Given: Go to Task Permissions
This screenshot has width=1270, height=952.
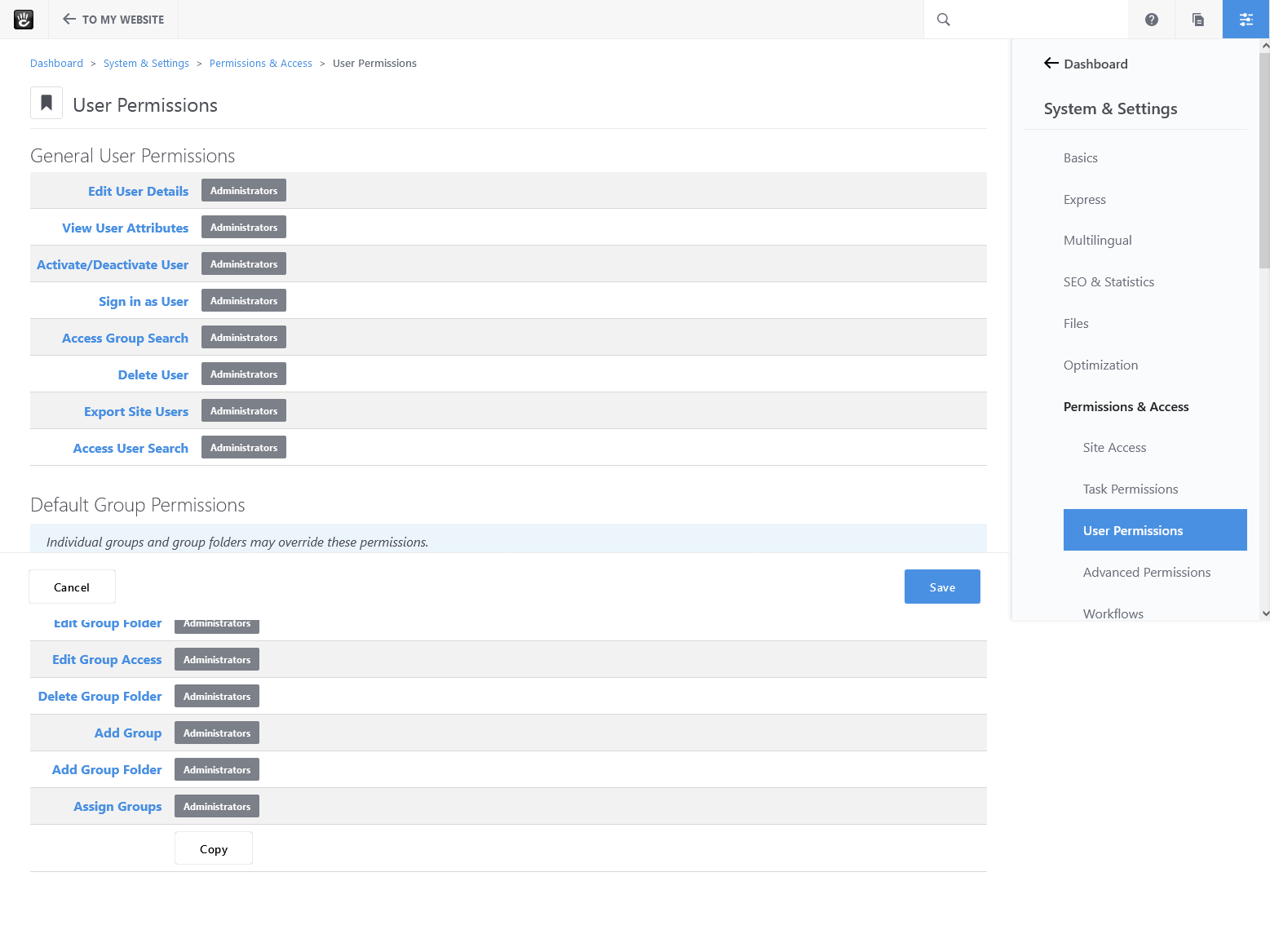Looking at the screenshot, I should pyautogui.click(x=1130, y=489).
